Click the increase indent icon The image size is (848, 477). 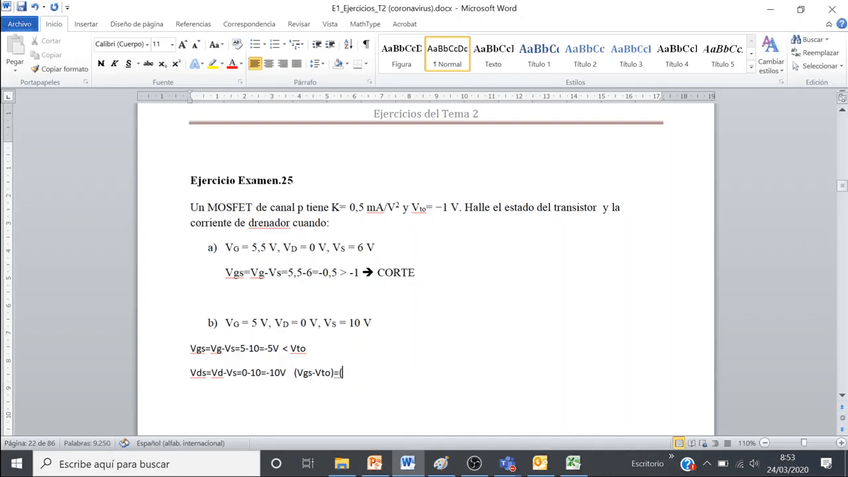pos(330,44)
